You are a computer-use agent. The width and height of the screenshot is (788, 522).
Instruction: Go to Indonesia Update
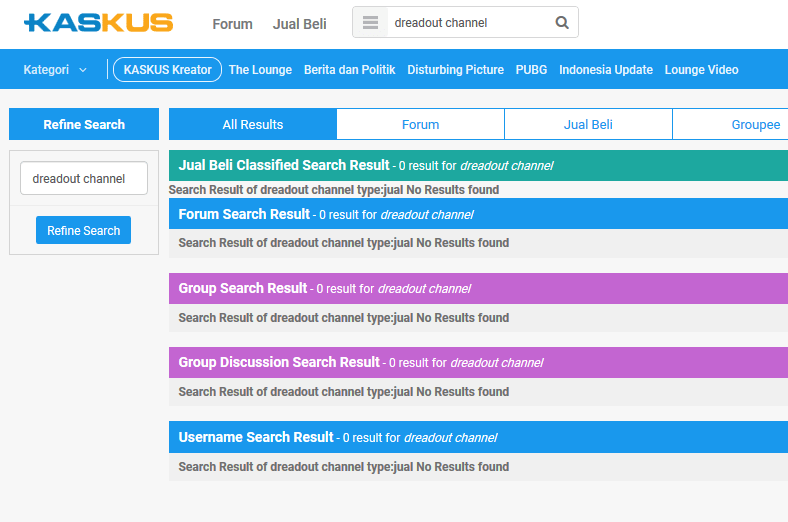coord(606,70)
